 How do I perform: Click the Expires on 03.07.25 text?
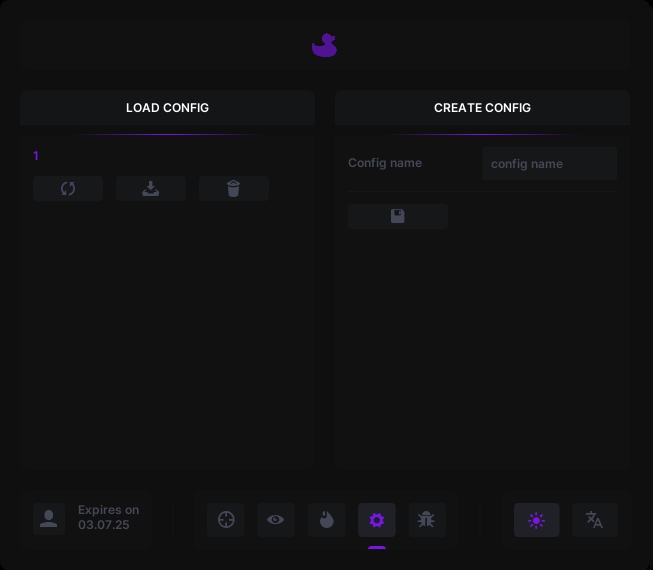click(109, 517)
